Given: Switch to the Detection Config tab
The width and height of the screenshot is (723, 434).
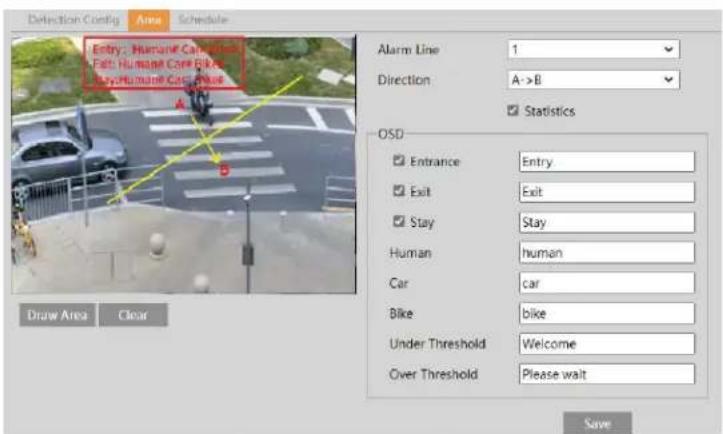Looking at the screenshot, I should pyautogui.click(x=73, y=20).
